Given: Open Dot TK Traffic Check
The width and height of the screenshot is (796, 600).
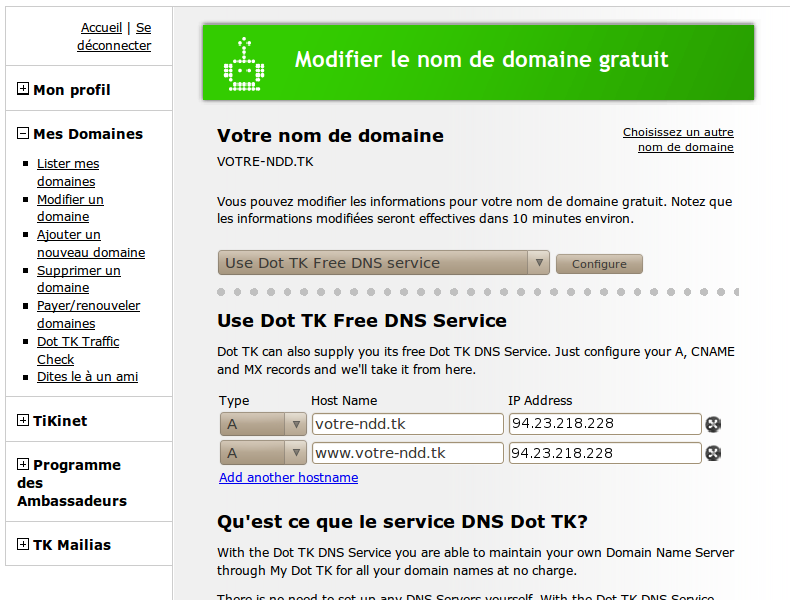Looking at the screenshot, I should (x=78, y=350).
